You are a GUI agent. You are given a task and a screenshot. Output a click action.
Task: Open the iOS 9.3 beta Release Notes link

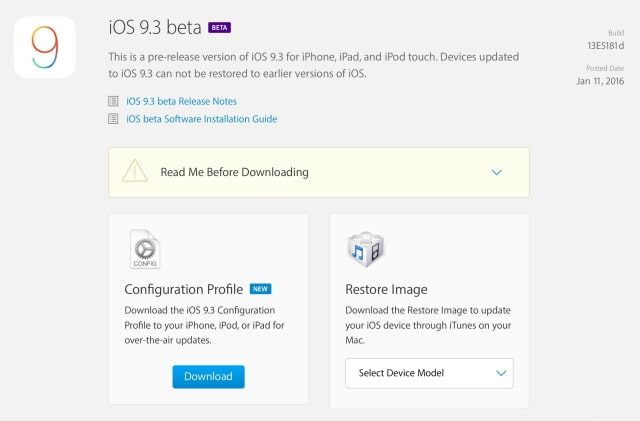[182, 101]
